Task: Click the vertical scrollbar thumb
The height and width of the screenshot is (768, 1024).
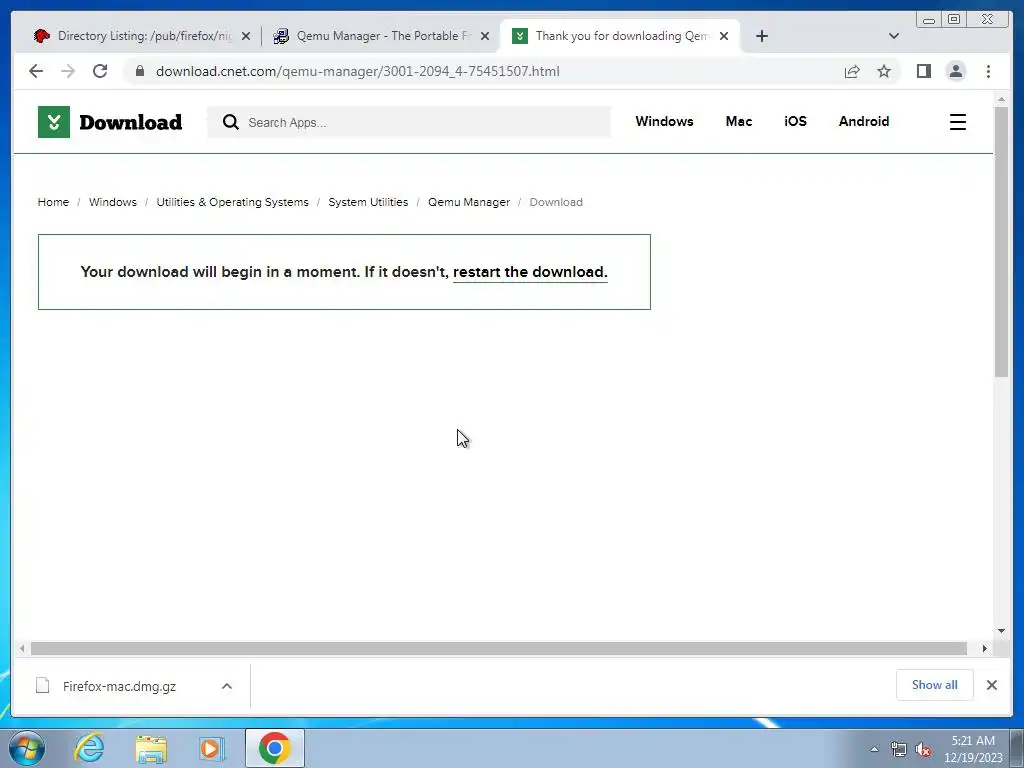Action: [1001, 242]
